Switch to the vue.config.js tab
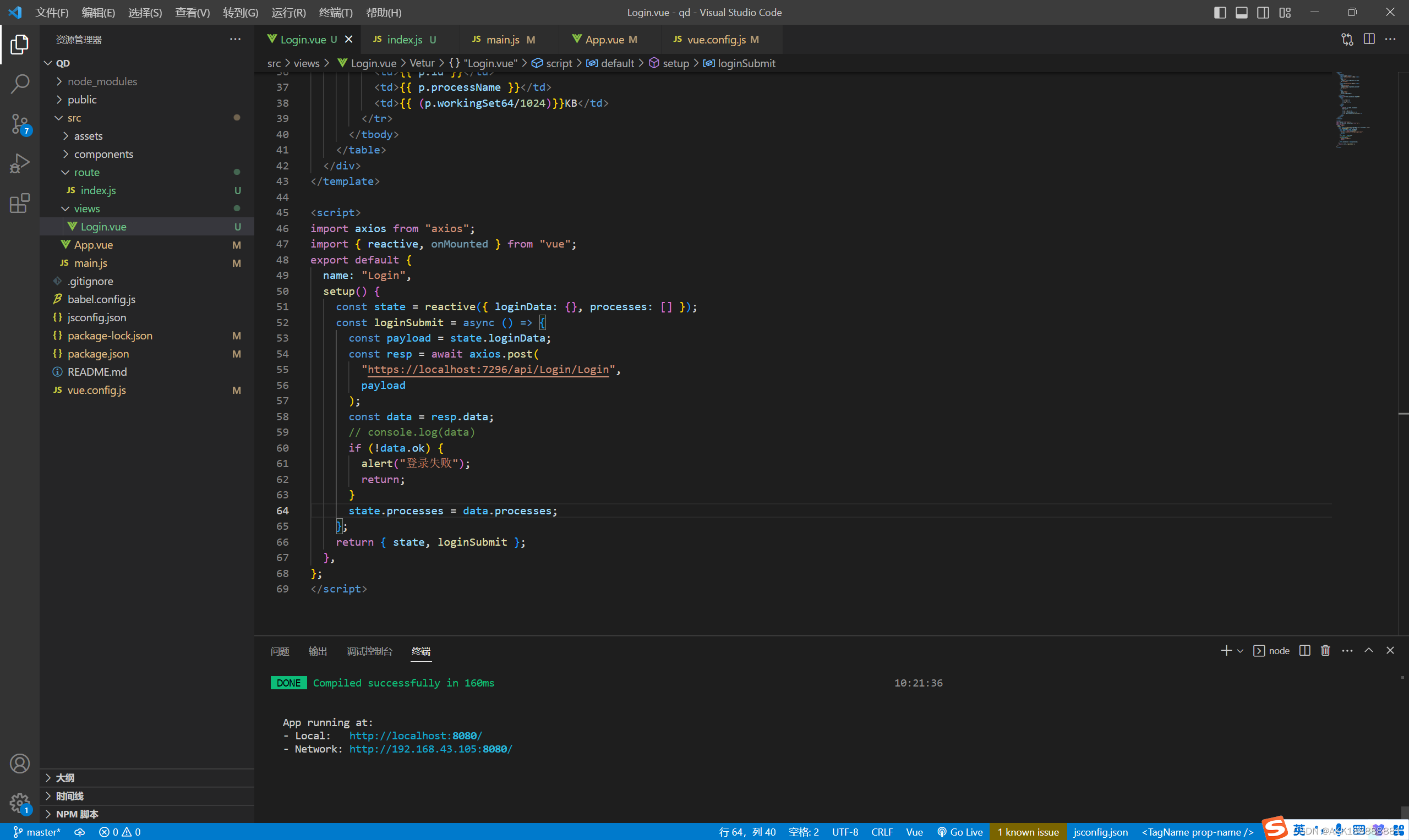 click(x=716, y=39)
